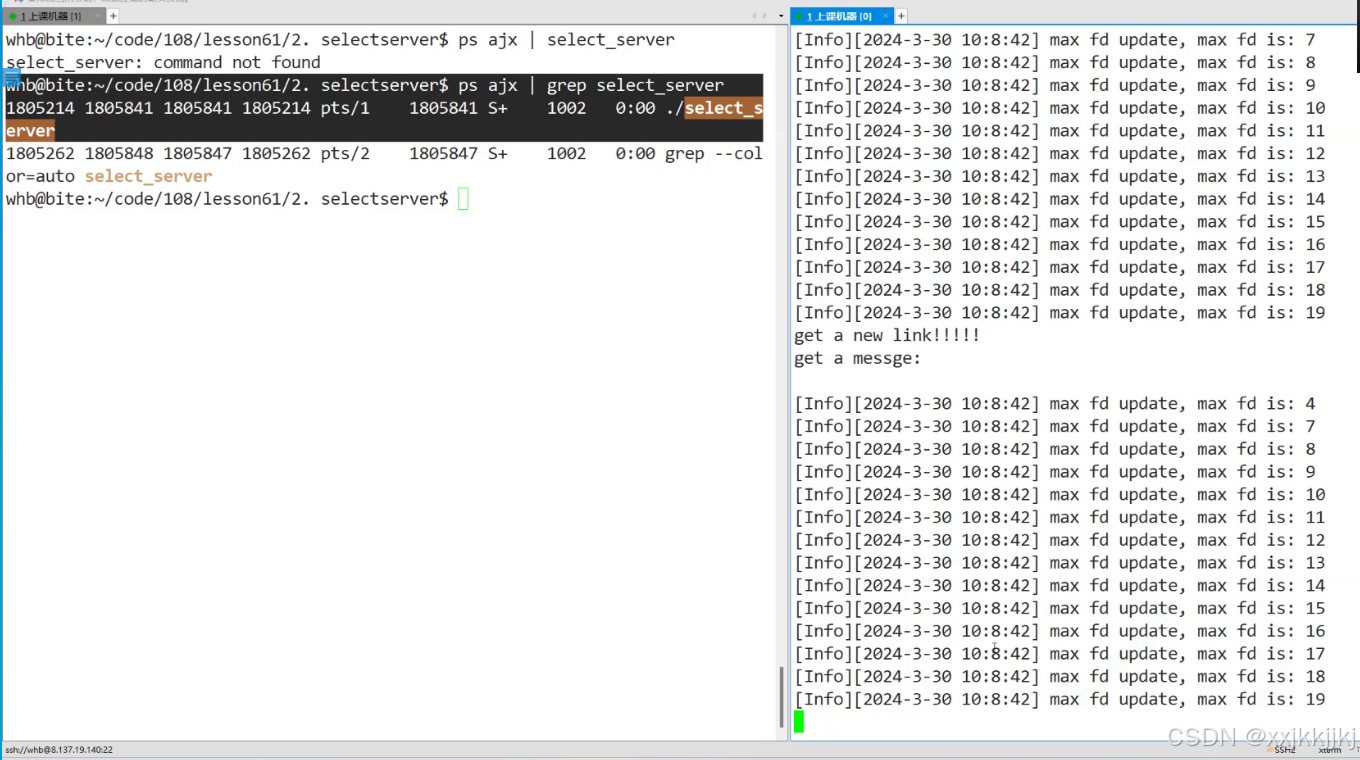Click the pts/1 terminal value

coord(345,108)
